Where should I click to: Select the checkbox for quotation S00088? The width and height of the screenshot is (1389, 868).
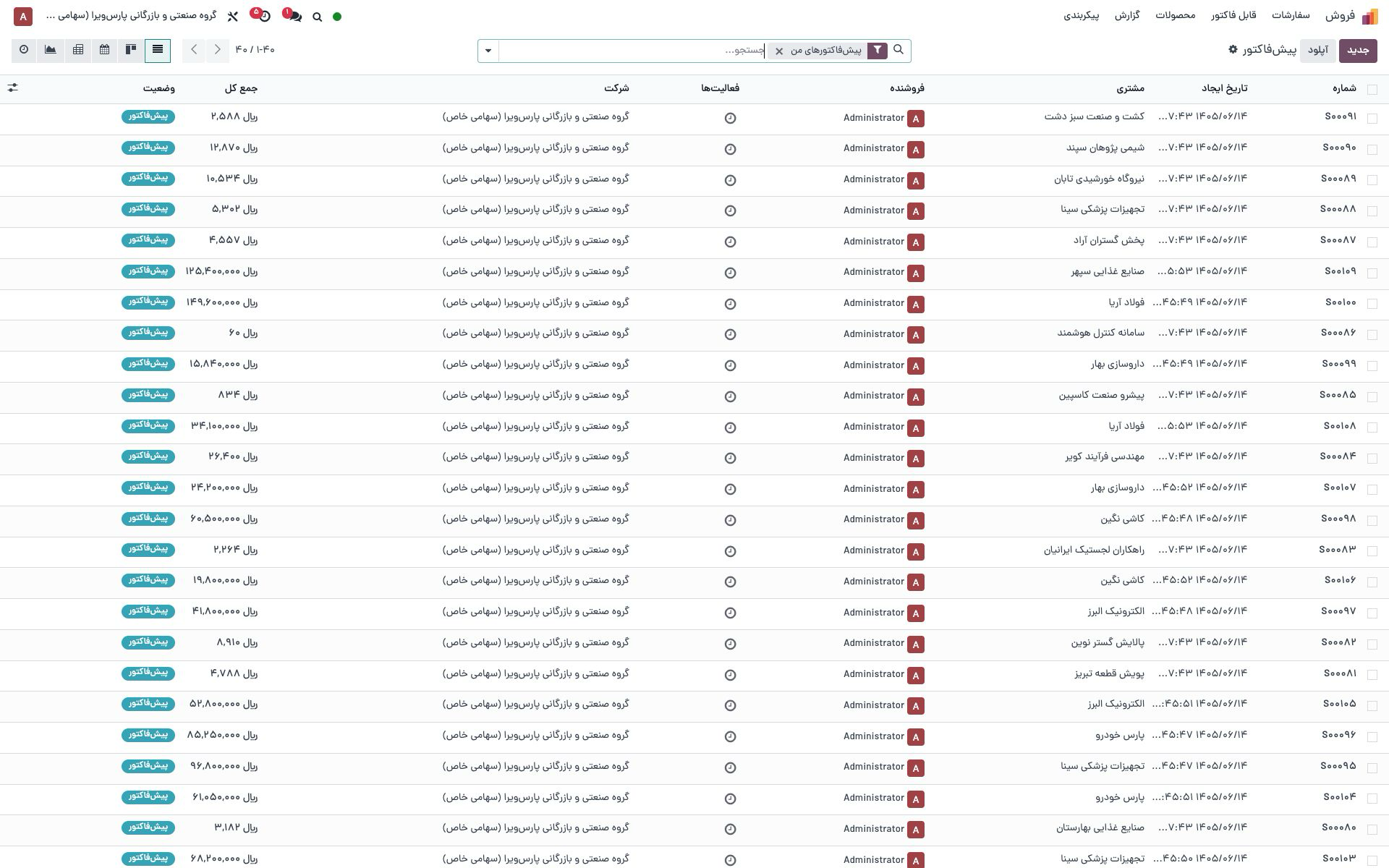click(1372, 210)
